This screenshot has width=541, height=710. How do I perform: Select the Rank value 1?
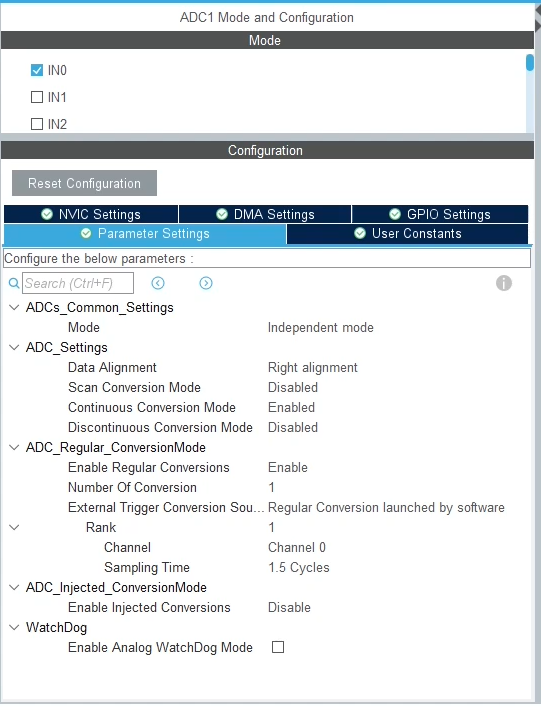pyautogui.click(x=271, y=528)
